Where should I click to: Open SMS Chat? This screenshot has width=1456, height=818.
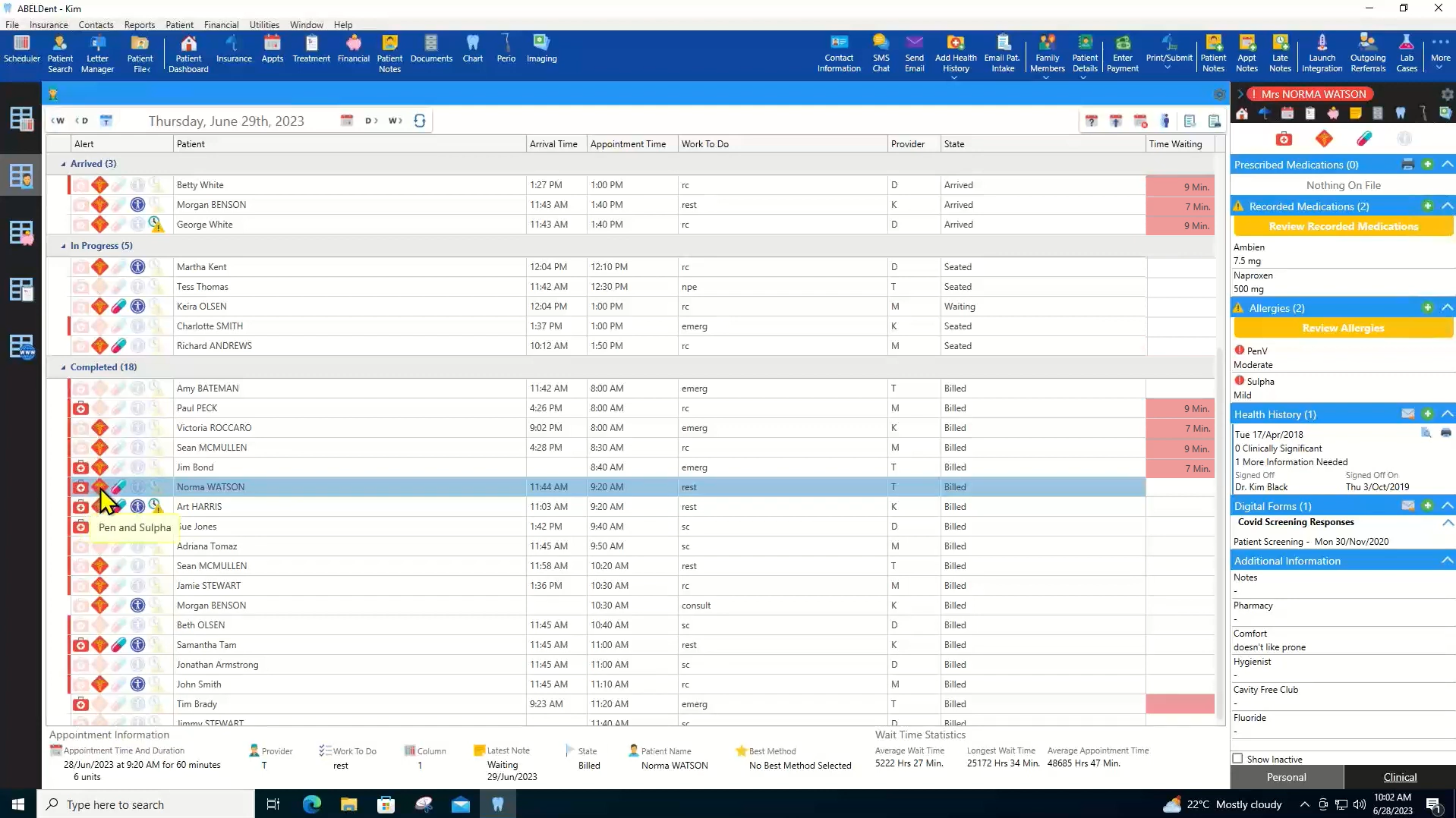(881, 53)
